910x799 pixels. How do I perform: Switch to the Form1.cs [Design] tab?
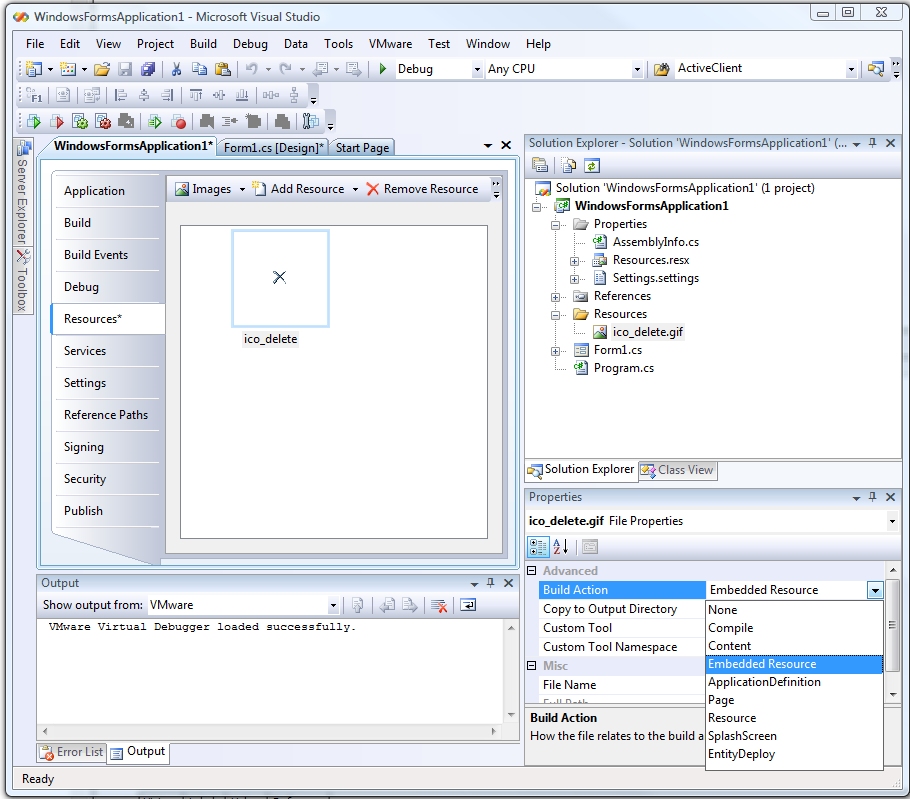[272, 147]
